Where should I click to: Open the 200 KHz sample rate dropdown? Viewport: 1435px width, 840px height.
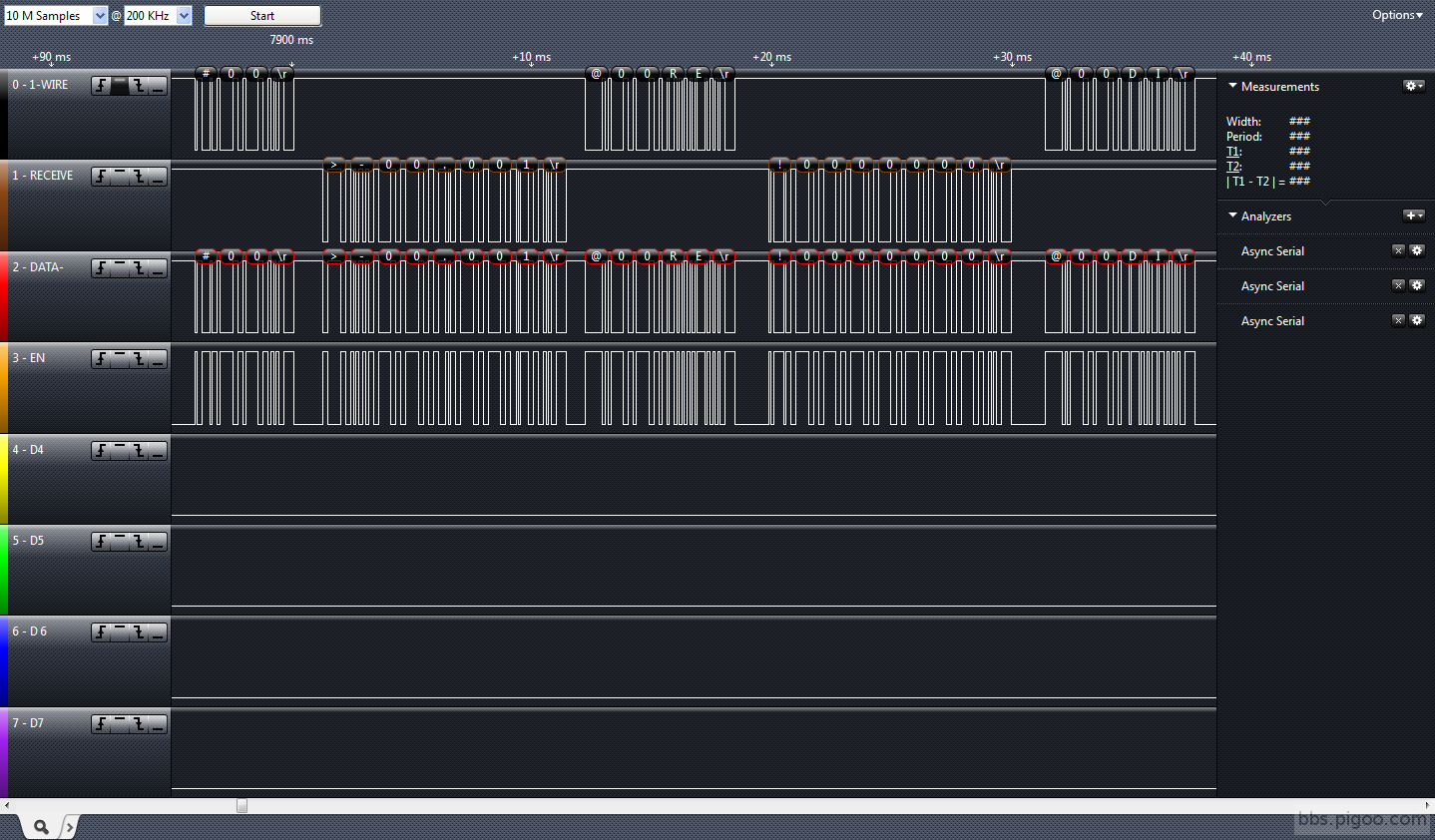point(158,16)
